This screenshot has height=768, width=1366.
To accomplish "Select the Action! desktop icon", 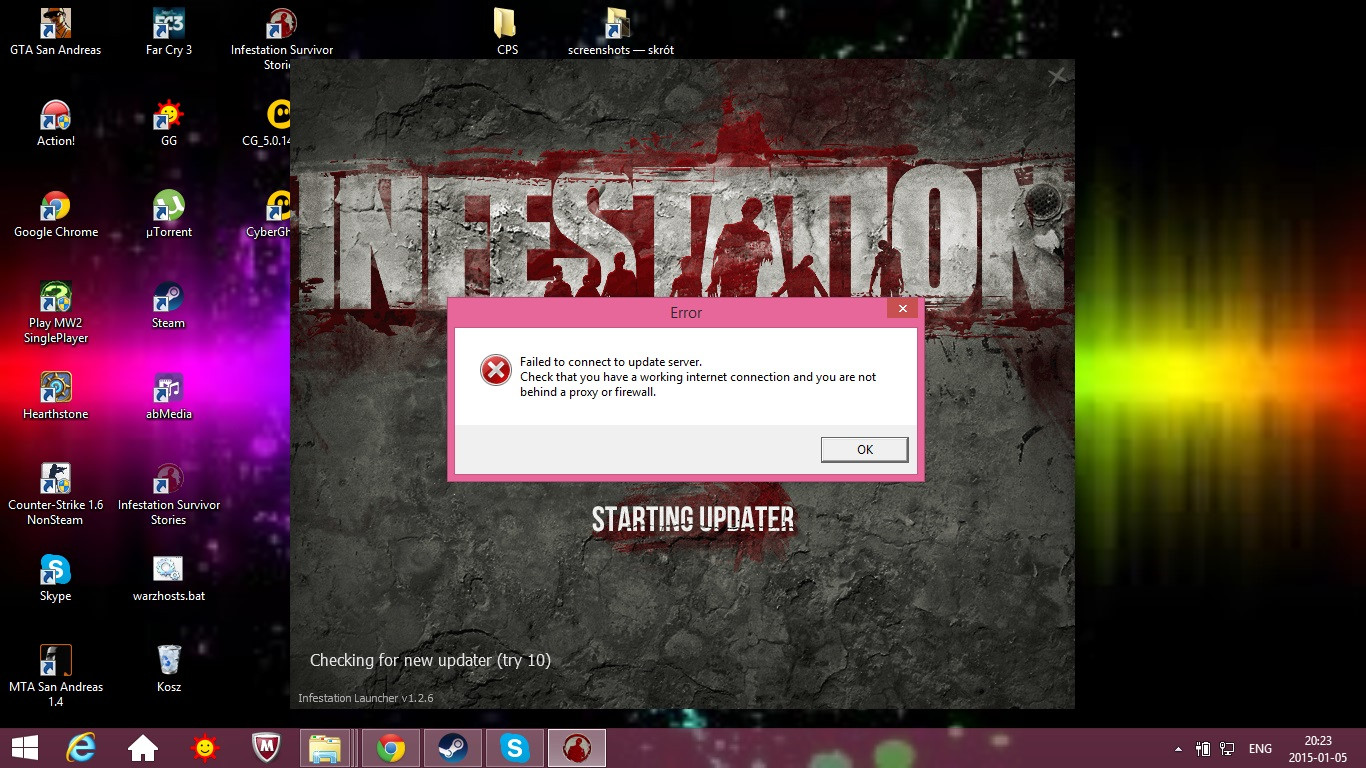I will tap(55, 124).
